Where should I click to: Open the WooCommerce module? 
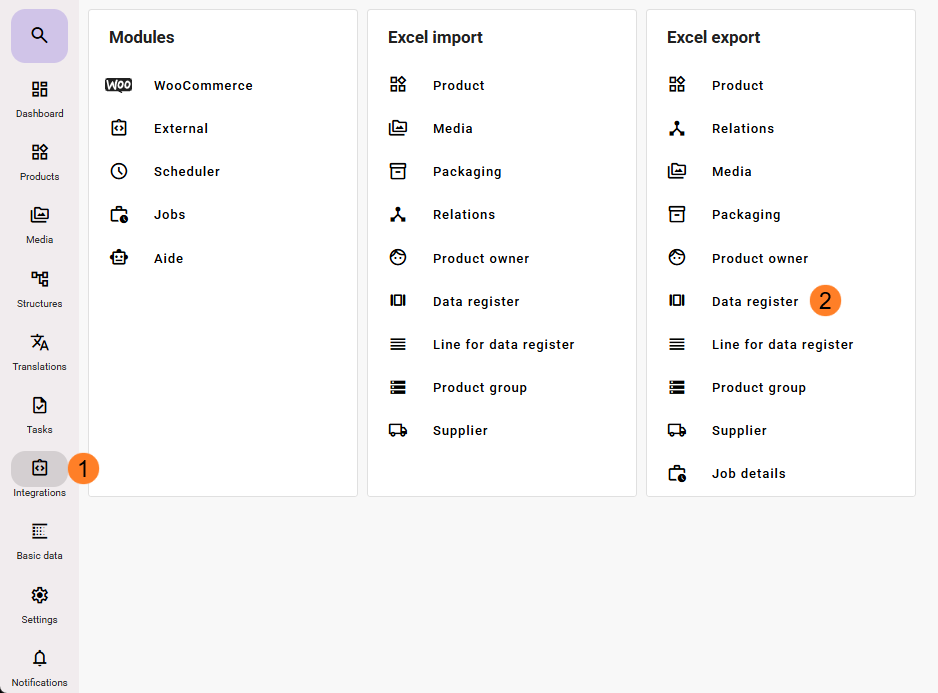[x=203, y=86]
